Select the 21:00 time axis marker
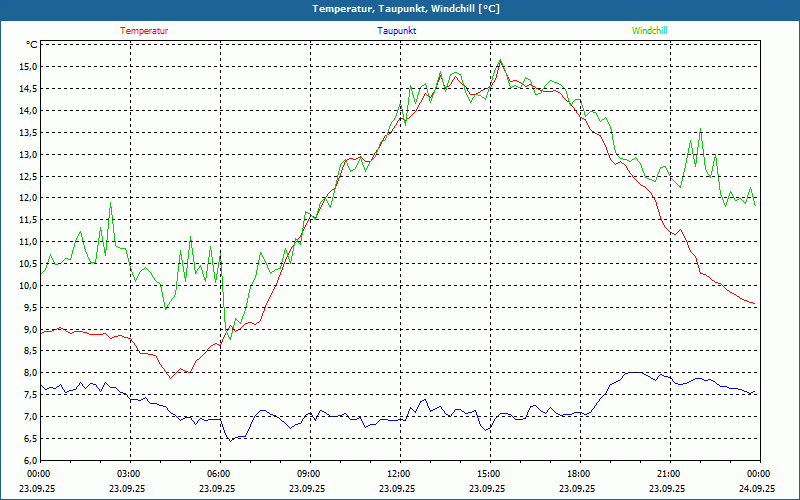This screenshot has height=500, width=800. pos(669,473)
